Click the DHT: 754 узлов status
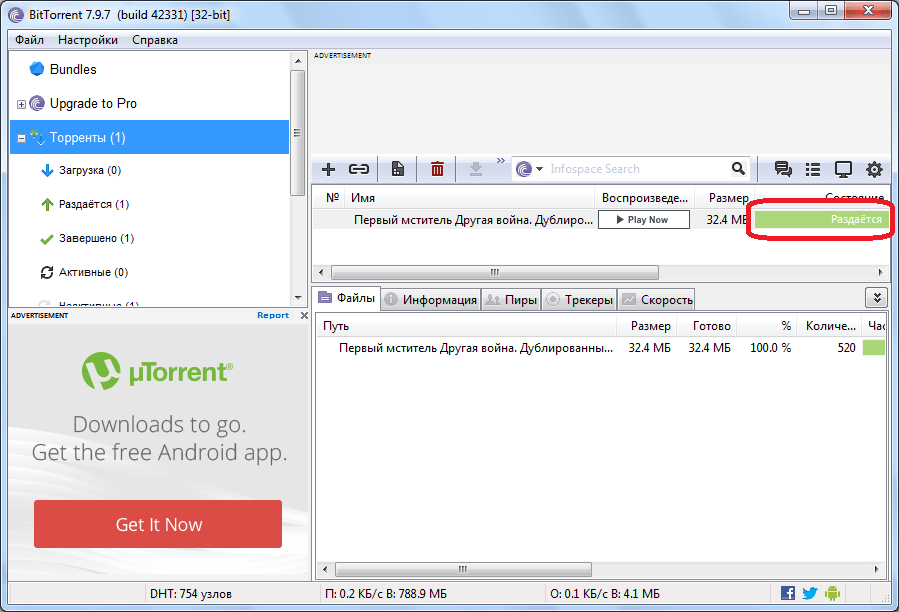The height and width of the screenshot is (612, 899). 191,594
